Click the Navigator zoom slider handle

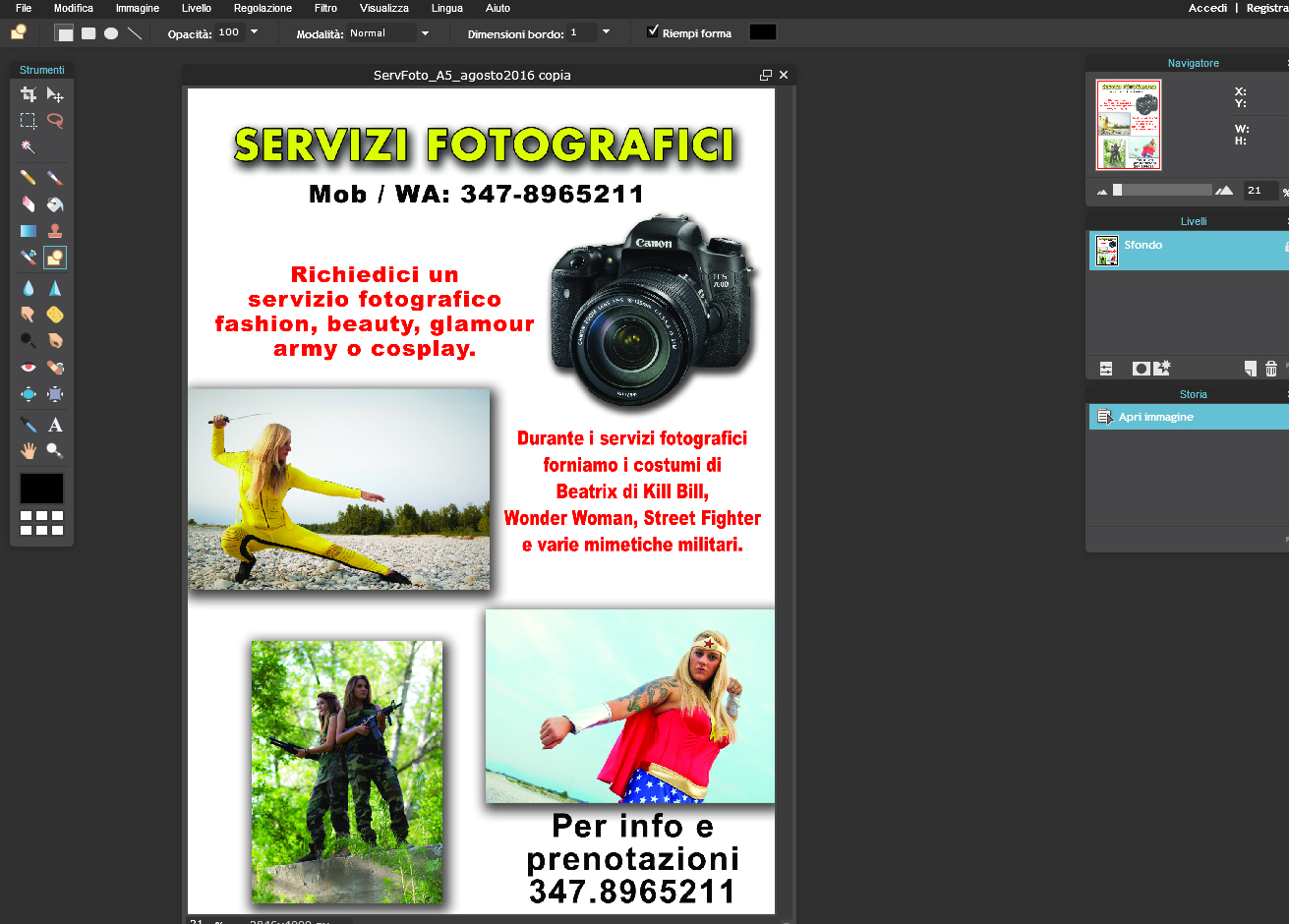(1117, 190)
